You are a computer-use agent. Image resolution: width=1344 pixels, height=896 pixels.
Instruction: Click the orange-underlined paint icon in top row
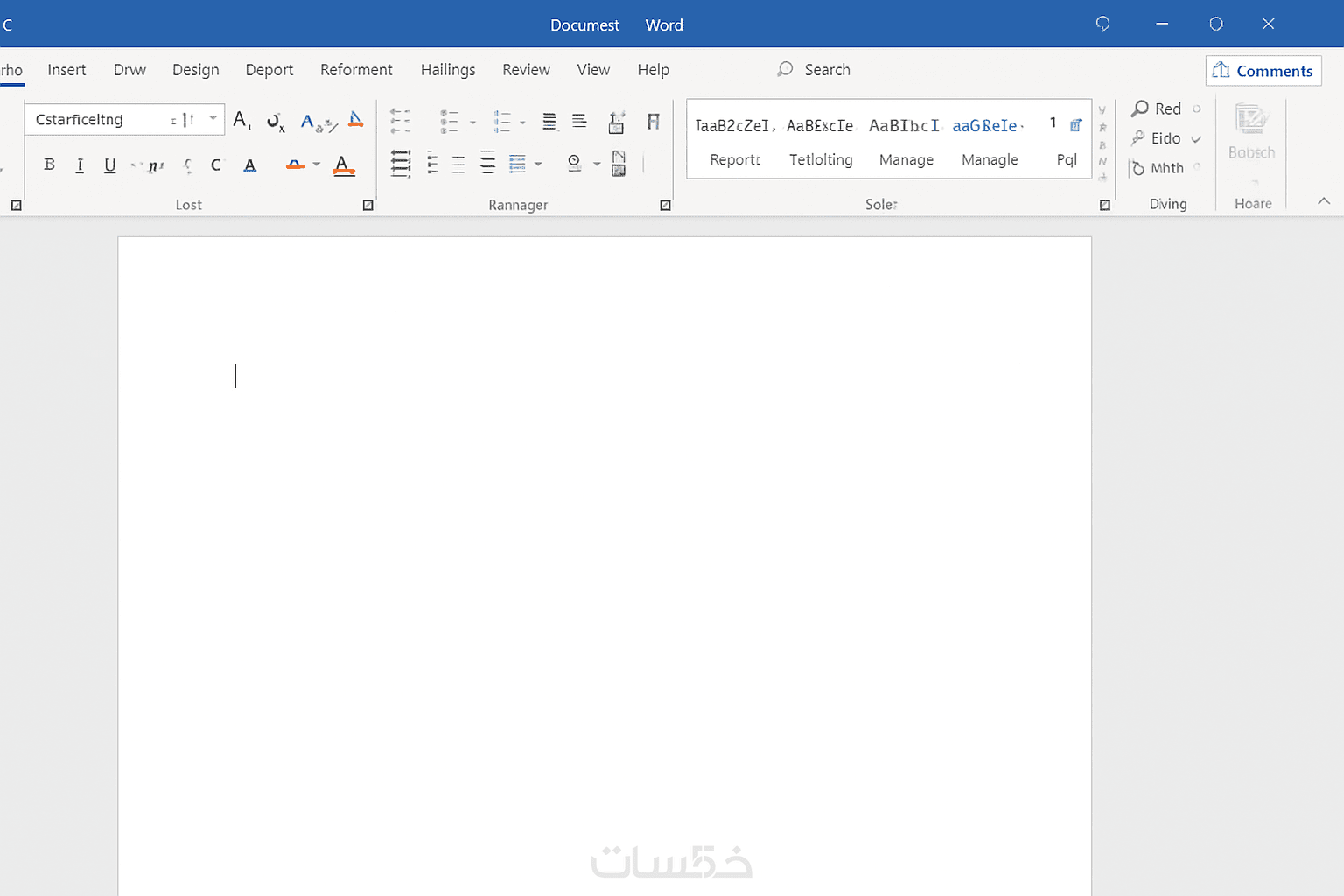(x=355, y=120)
